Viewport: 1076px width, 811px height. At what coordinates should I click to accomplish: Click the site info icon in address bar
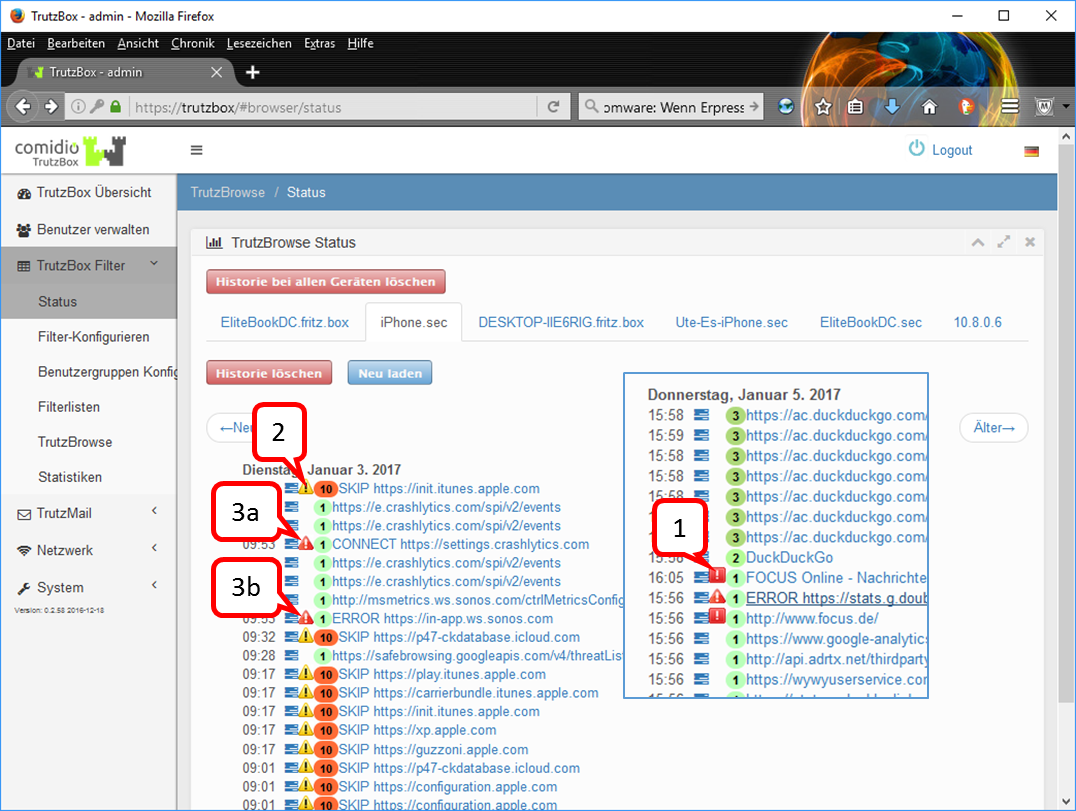tap(78, 106)
